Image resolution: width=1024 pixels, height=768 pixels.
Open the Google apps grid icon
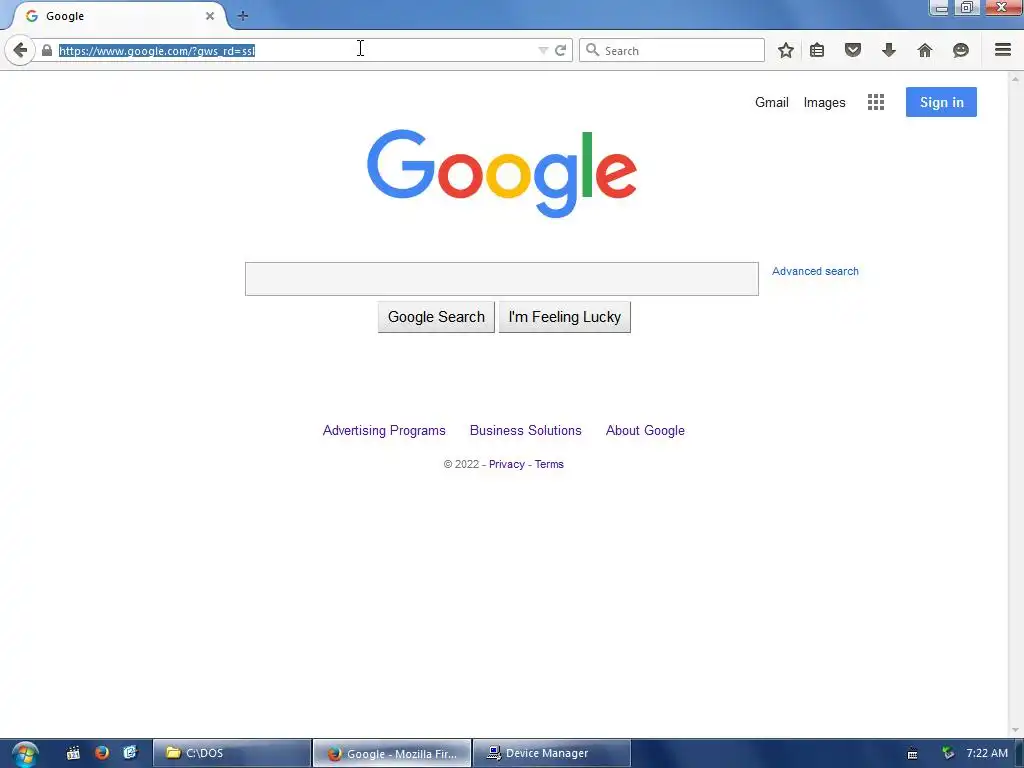coord(876,102)
